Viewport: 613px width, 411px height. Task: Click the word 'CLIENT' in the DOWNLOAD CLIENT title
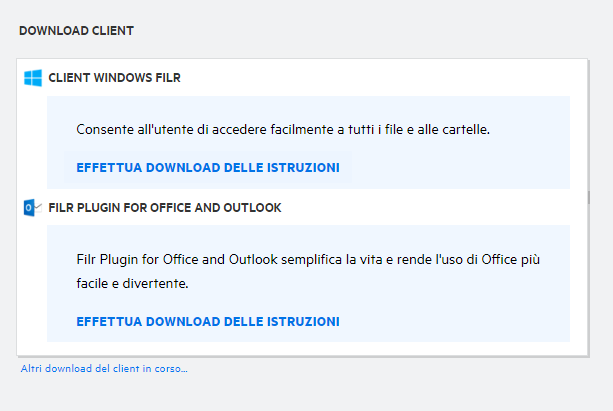112,31
